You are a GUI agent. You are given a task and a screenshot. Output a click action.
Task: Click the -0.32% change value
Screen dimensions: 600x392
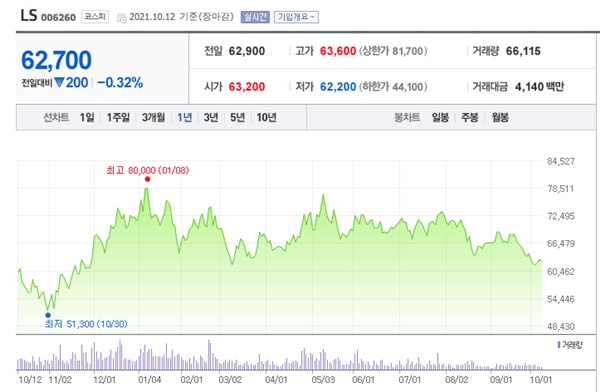[120, 82]
